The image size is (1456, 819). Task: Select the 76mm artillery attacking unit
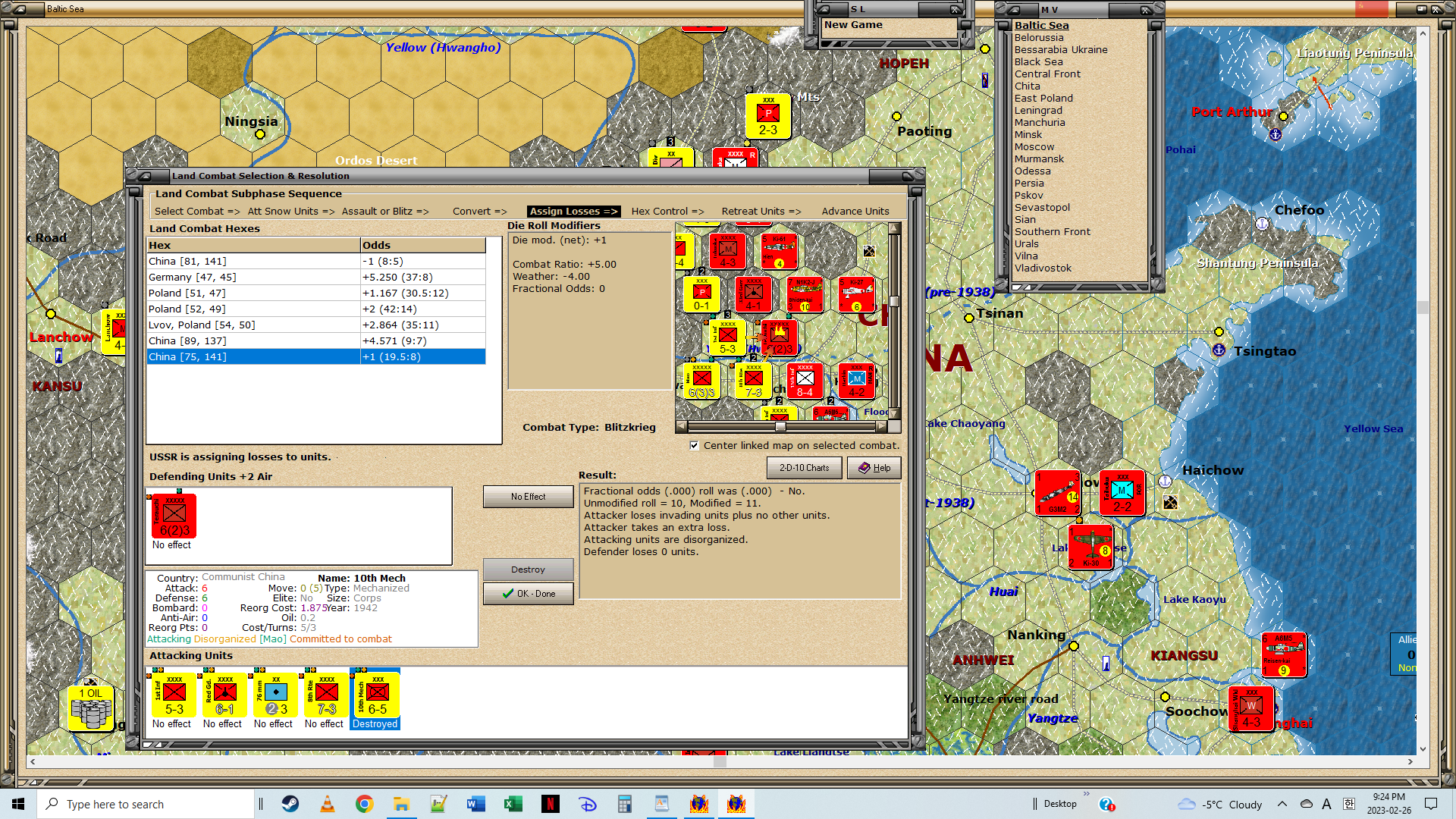[x=275, y=695]
